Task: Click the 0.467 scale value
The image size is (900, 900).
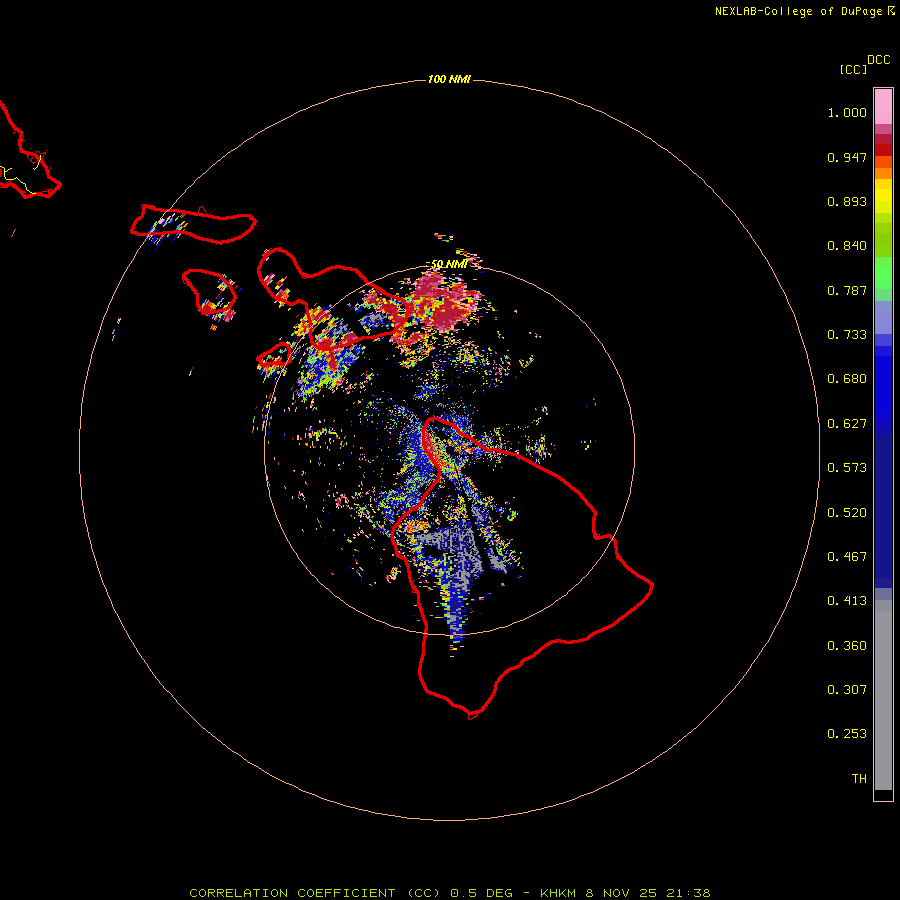Action: pos(847,557)
